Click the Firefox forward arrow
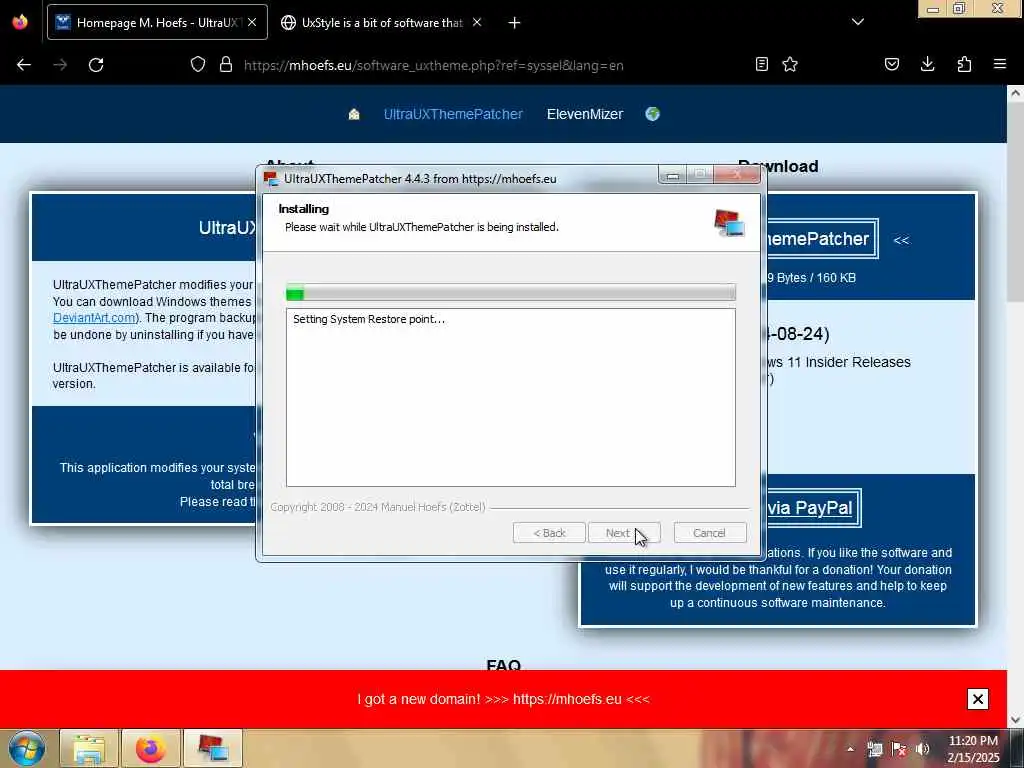1024x768 pixels. (x=60, y=65)
